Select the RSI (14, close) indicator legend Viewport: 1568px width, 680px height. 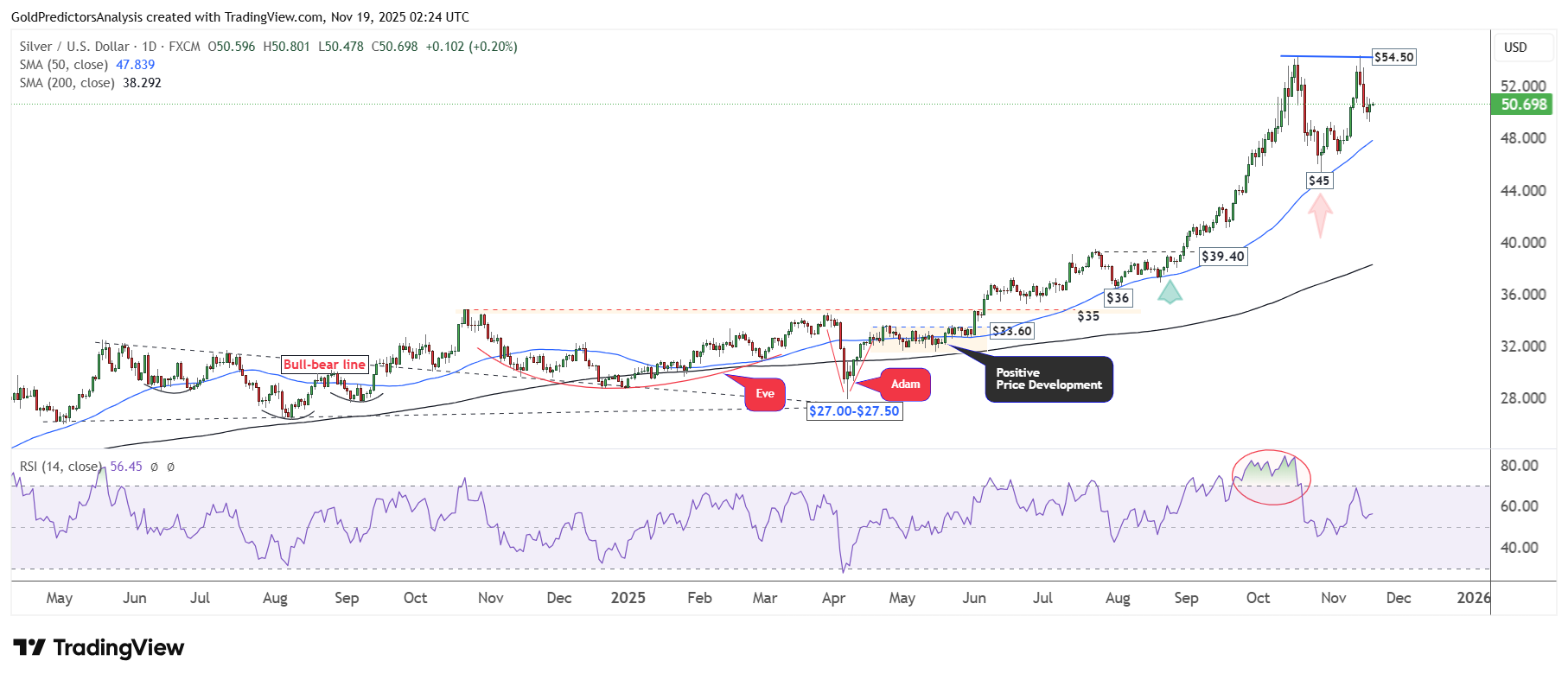[61, 467]
